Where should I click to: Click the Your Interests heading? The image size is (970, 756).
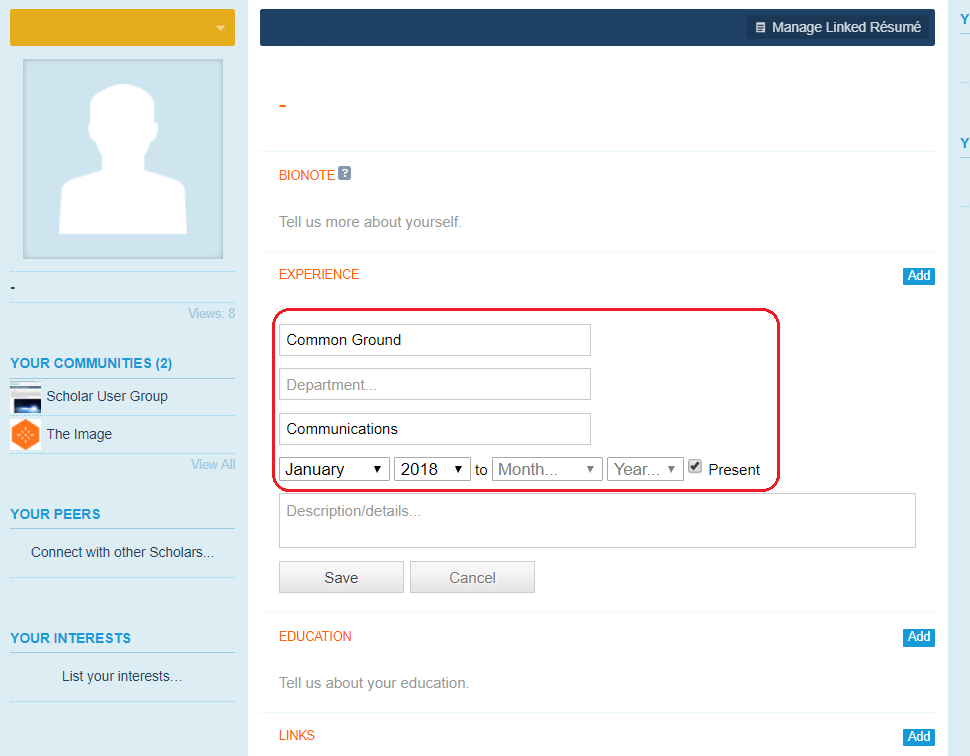tap(71, 638)
